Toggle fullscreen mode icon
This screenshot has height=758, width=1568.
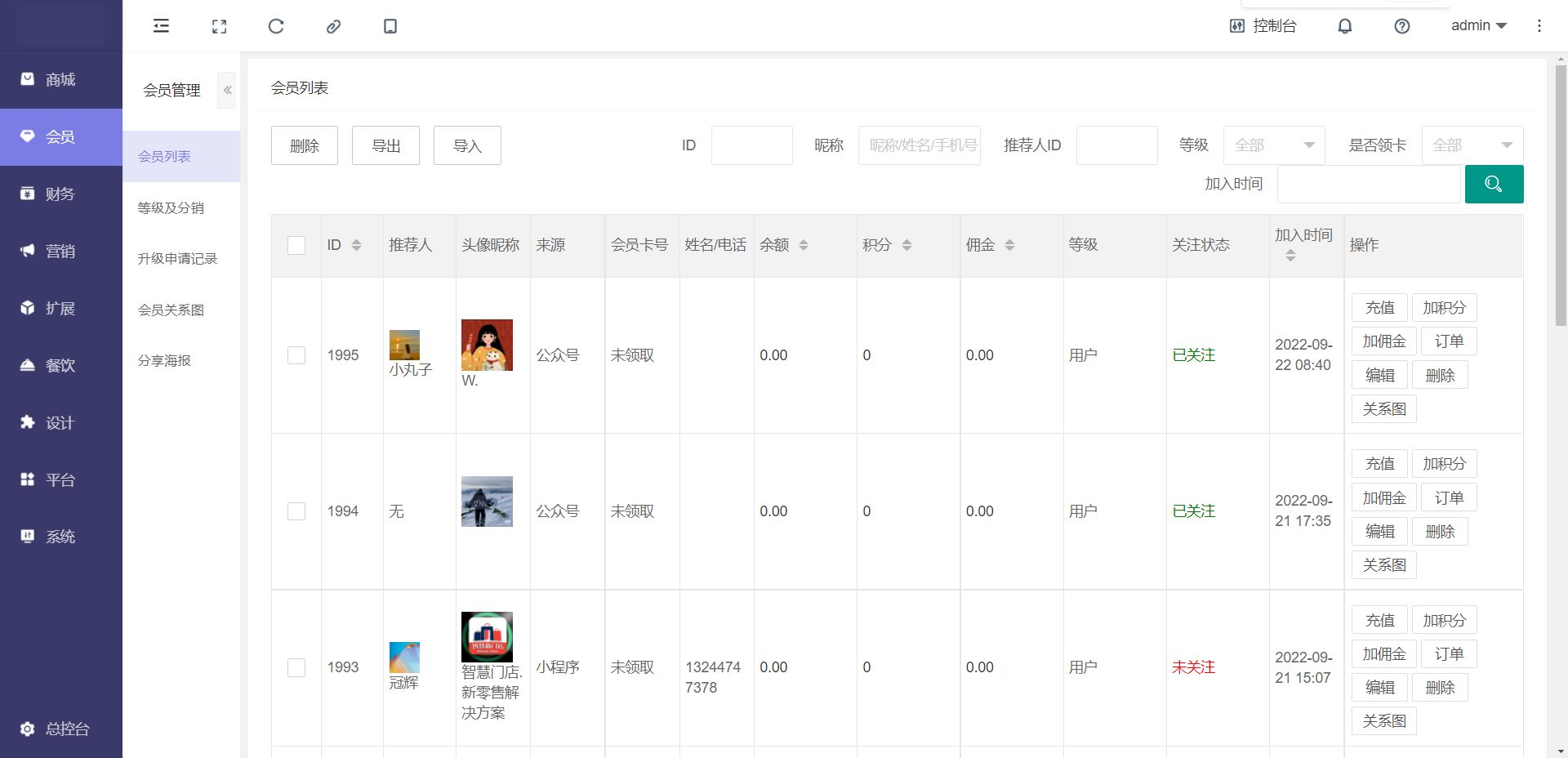[x=219, y=26]
